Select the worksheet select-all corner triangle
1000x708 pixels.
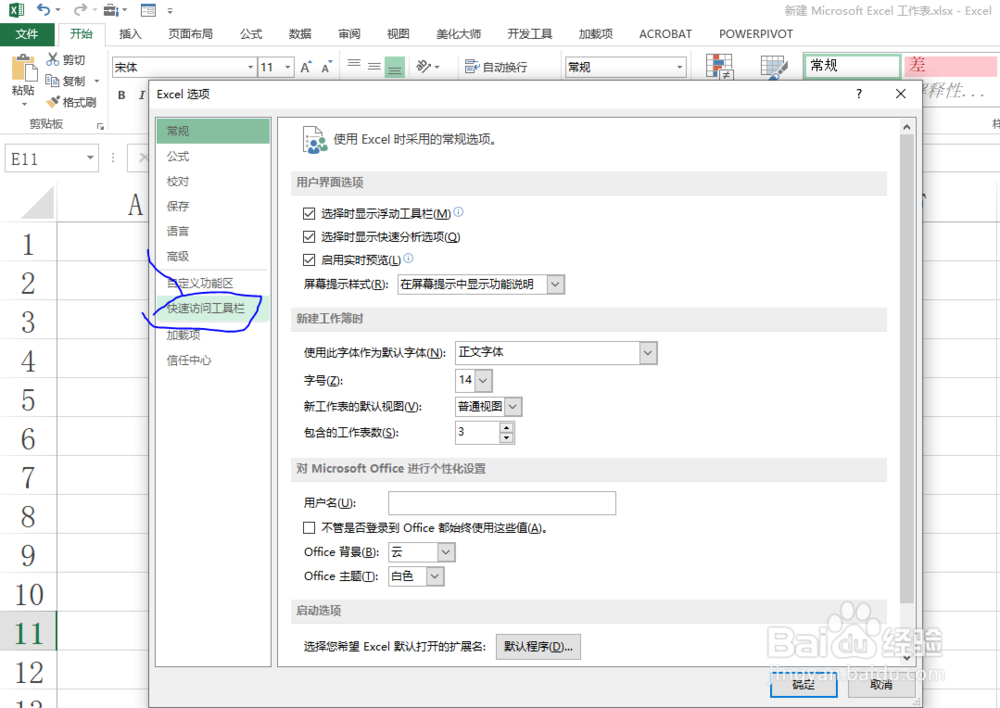point(37,203)
